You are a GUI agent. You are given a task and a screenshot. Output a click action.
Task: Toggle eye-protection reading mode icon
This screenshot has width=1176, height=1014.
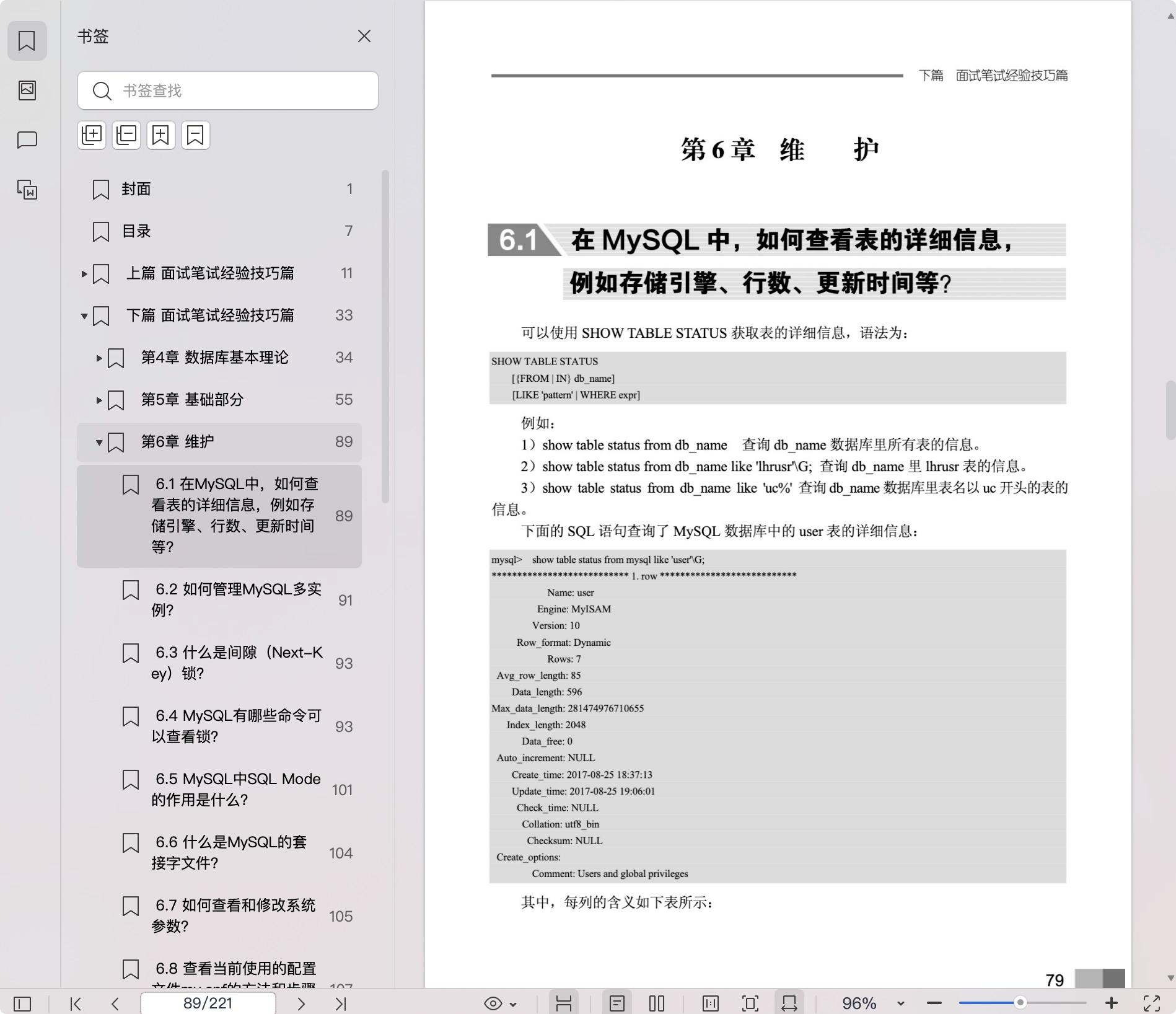[x=493, y=1003]
